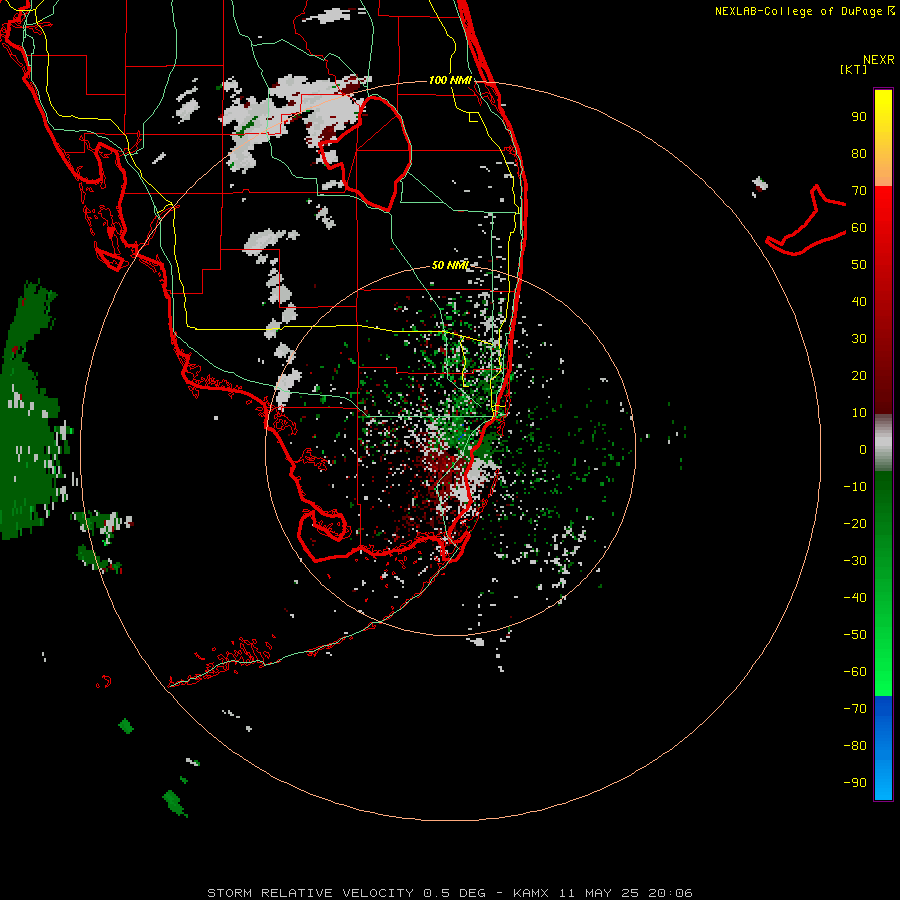Click the 100 NMI range ring label
This screenshot has height=900, width=900.
(x=450, y=80)
